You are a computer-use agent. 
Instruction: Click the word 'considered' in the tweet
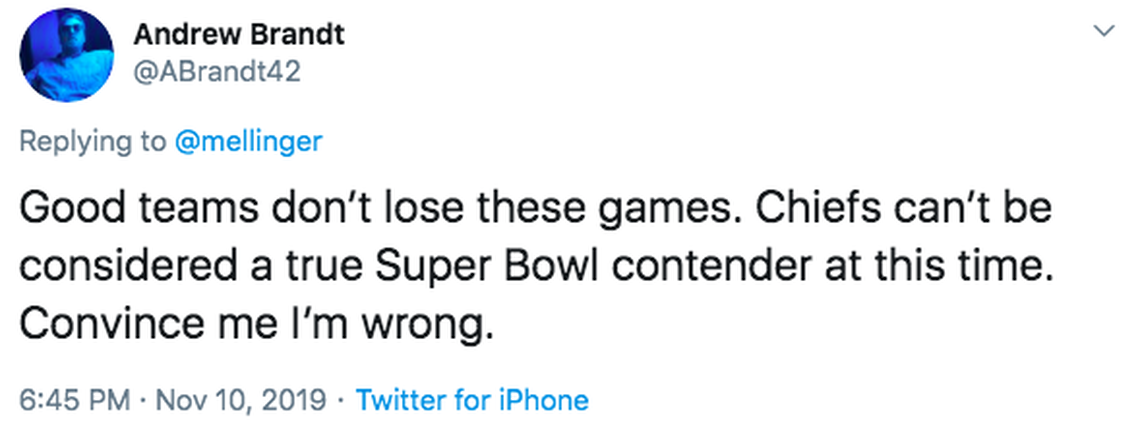click(x=117, y=265)
